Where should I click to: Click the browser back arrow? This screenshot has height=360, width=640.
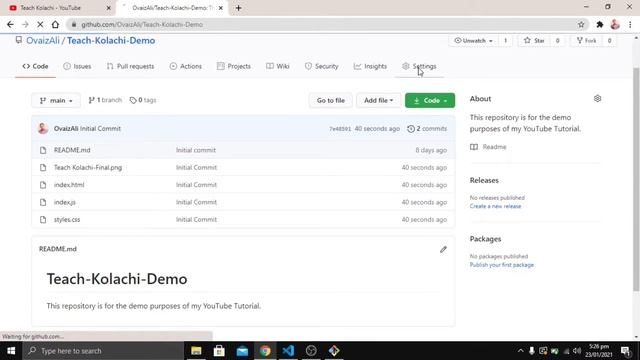tap(10, 24)
